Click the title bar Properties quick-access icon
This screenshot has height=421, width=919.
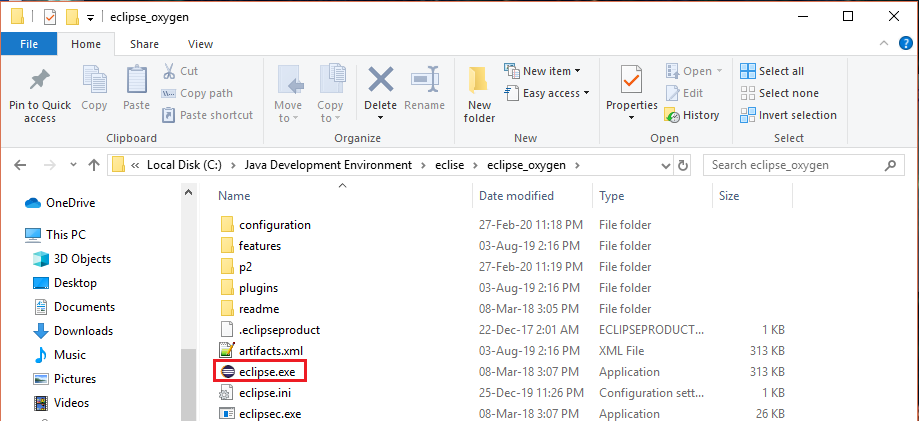(51, 17)
